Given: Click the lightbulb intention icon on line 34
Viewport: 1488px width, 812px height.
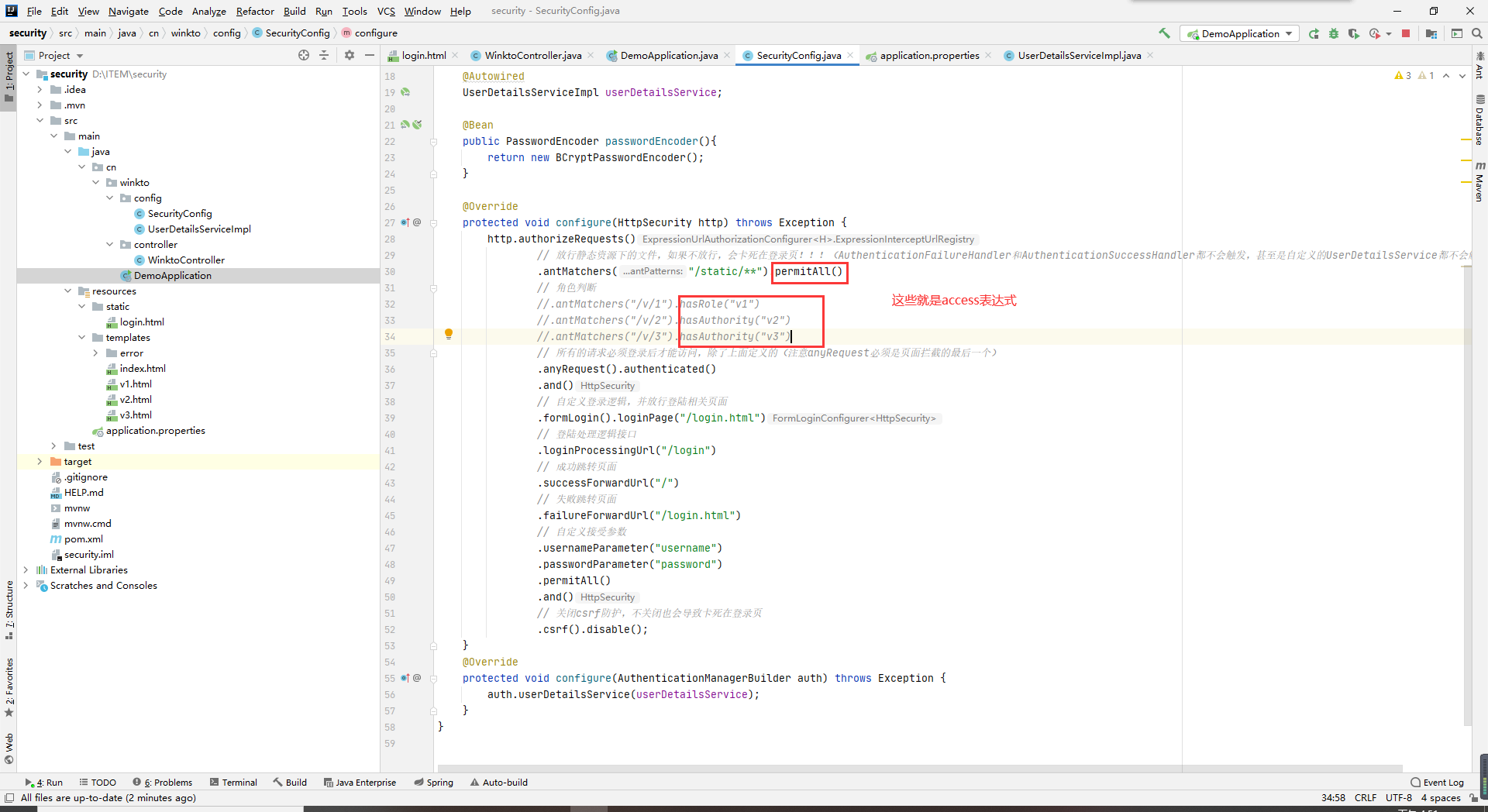Looking at the screenshot, I should [448, 334].
